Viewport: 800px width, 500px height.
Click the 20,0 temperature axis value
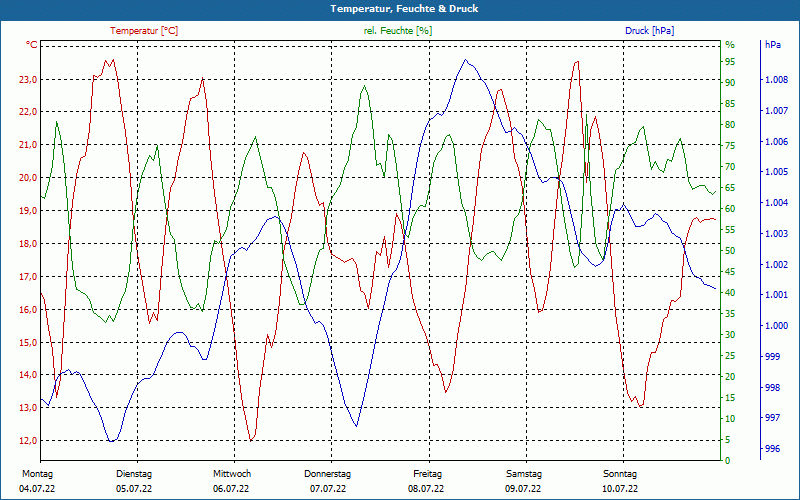tap(28, 178)
